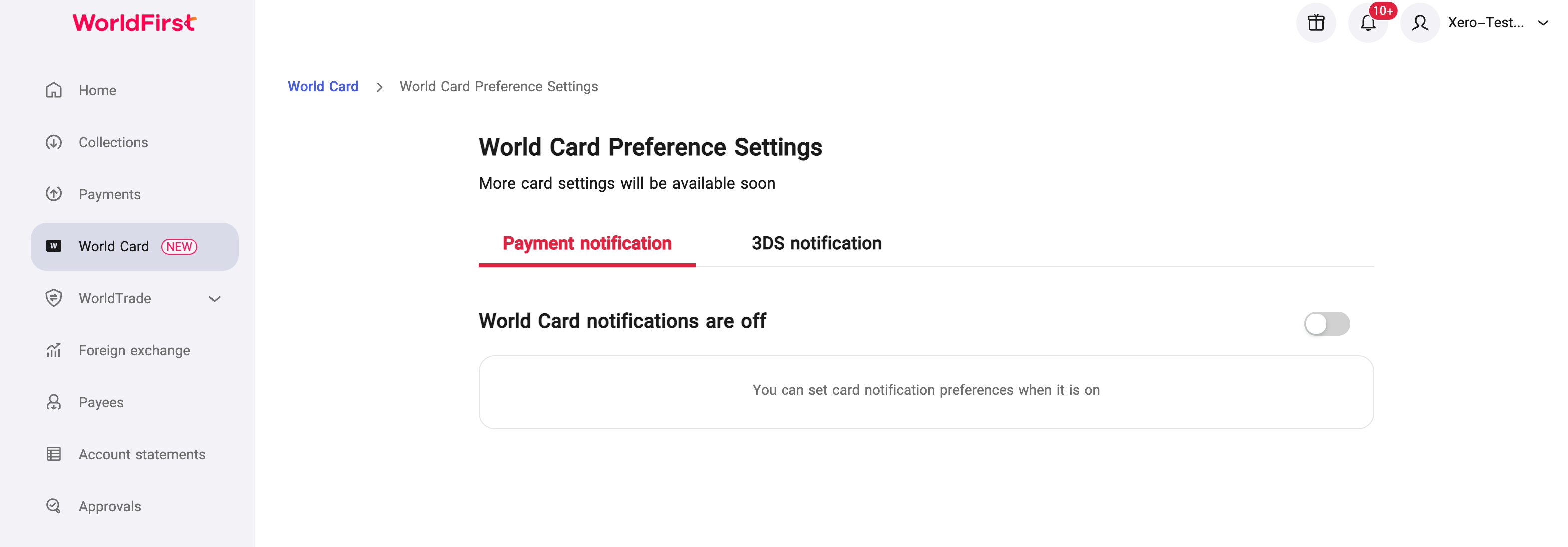The height and width of the screenshot is (547, 1568).
Task: Click the Approvals magnifier icon
Action: tap(54, 506)
